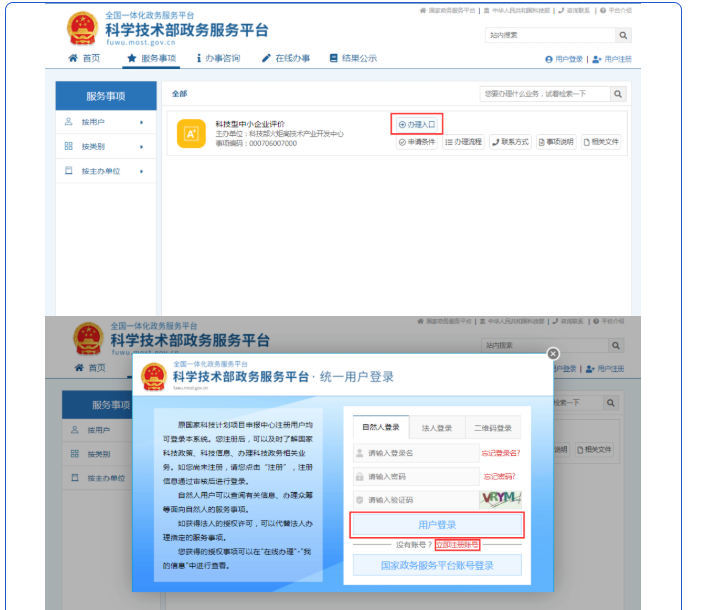Click 科技型中小企业评价 title text
706x610 pixels.
point(250,124)
